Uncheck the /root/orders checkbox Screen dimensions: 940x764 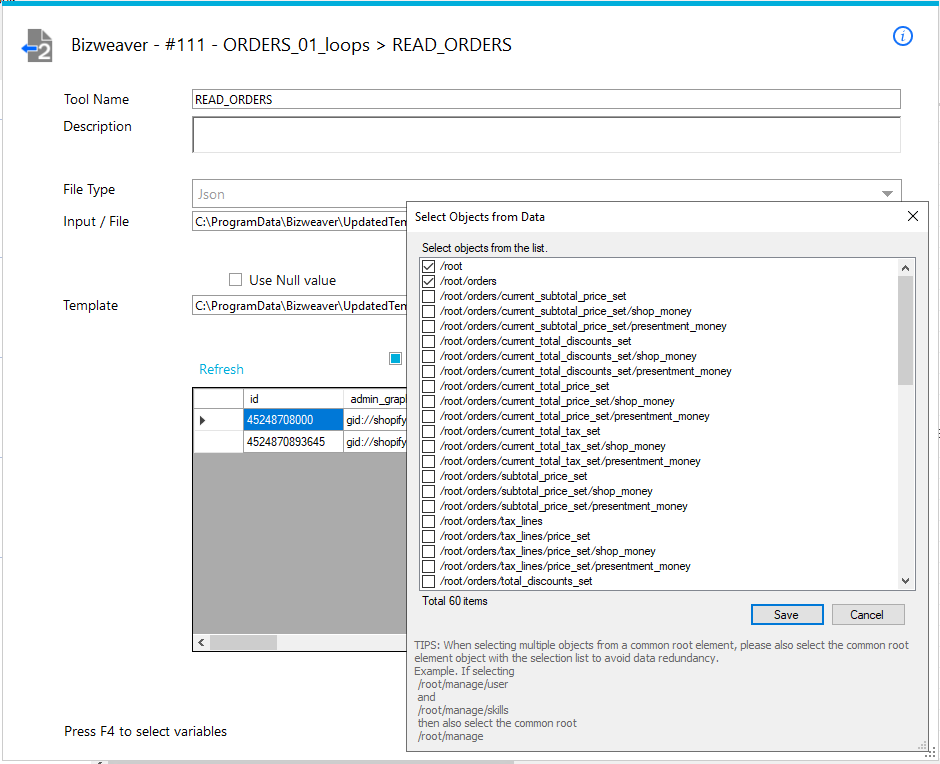(428, 281)
